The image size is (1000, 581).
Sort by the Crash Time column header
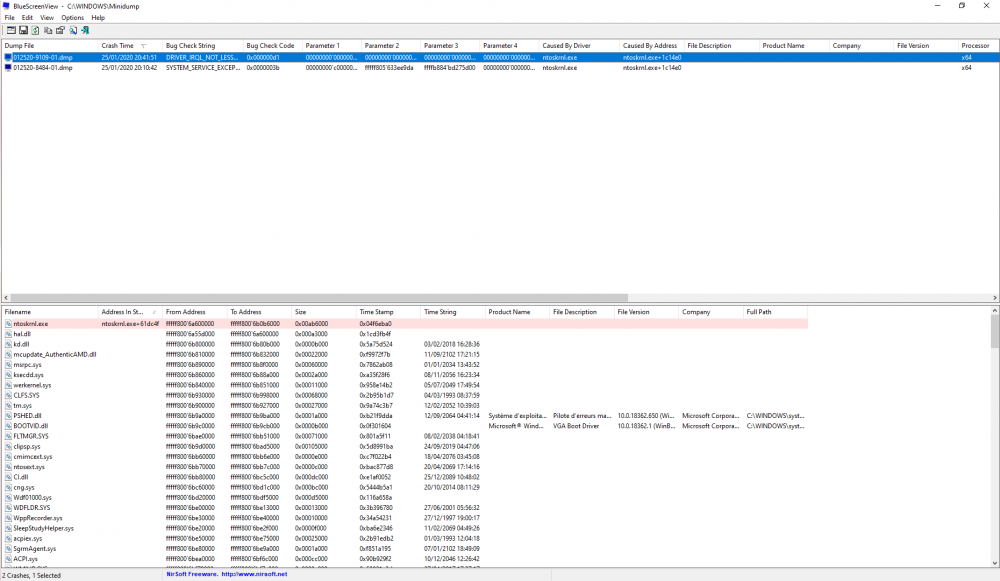click(118, 46)
